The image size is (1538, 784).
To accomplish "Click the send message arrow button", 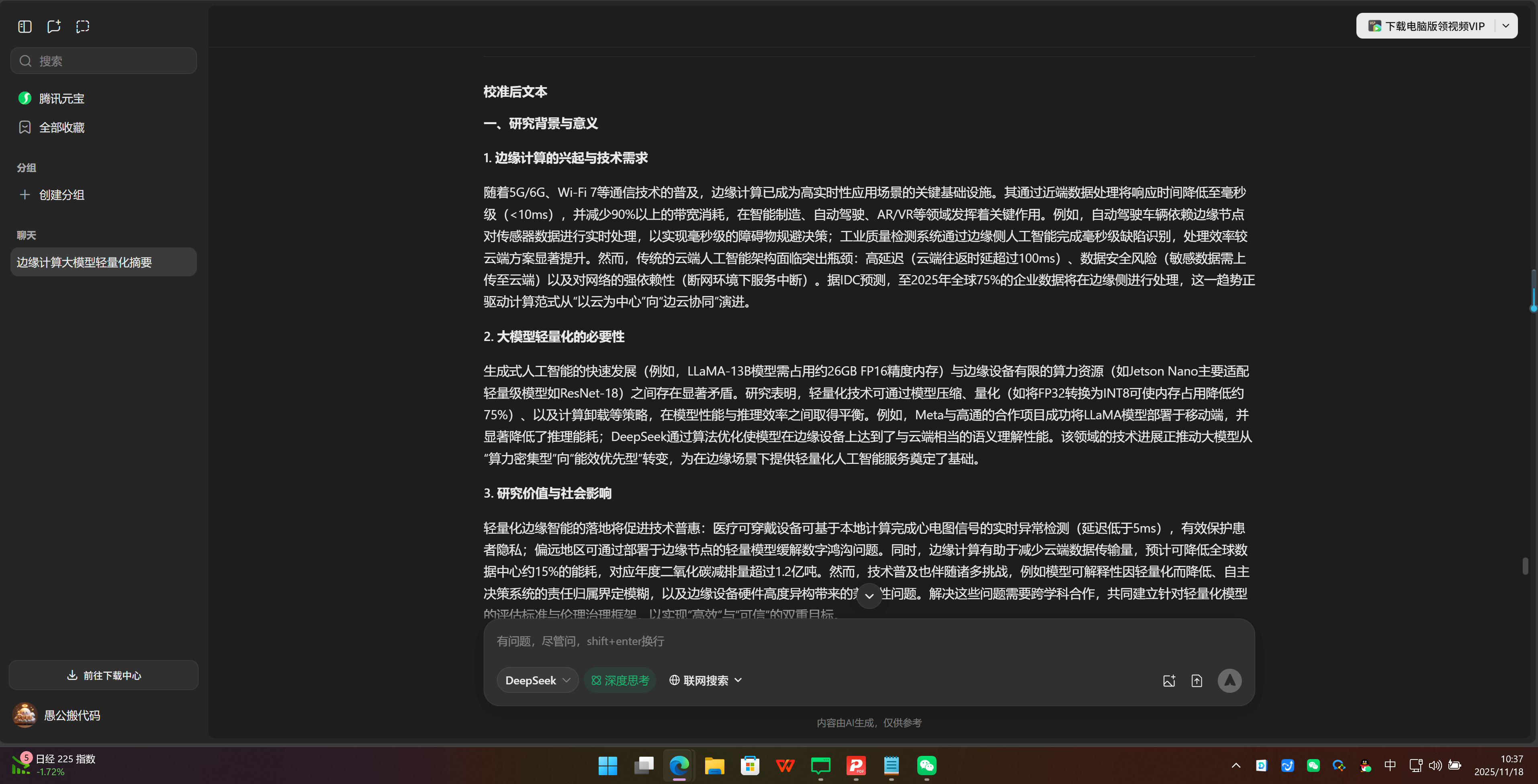I will [x=1229, y=680].
